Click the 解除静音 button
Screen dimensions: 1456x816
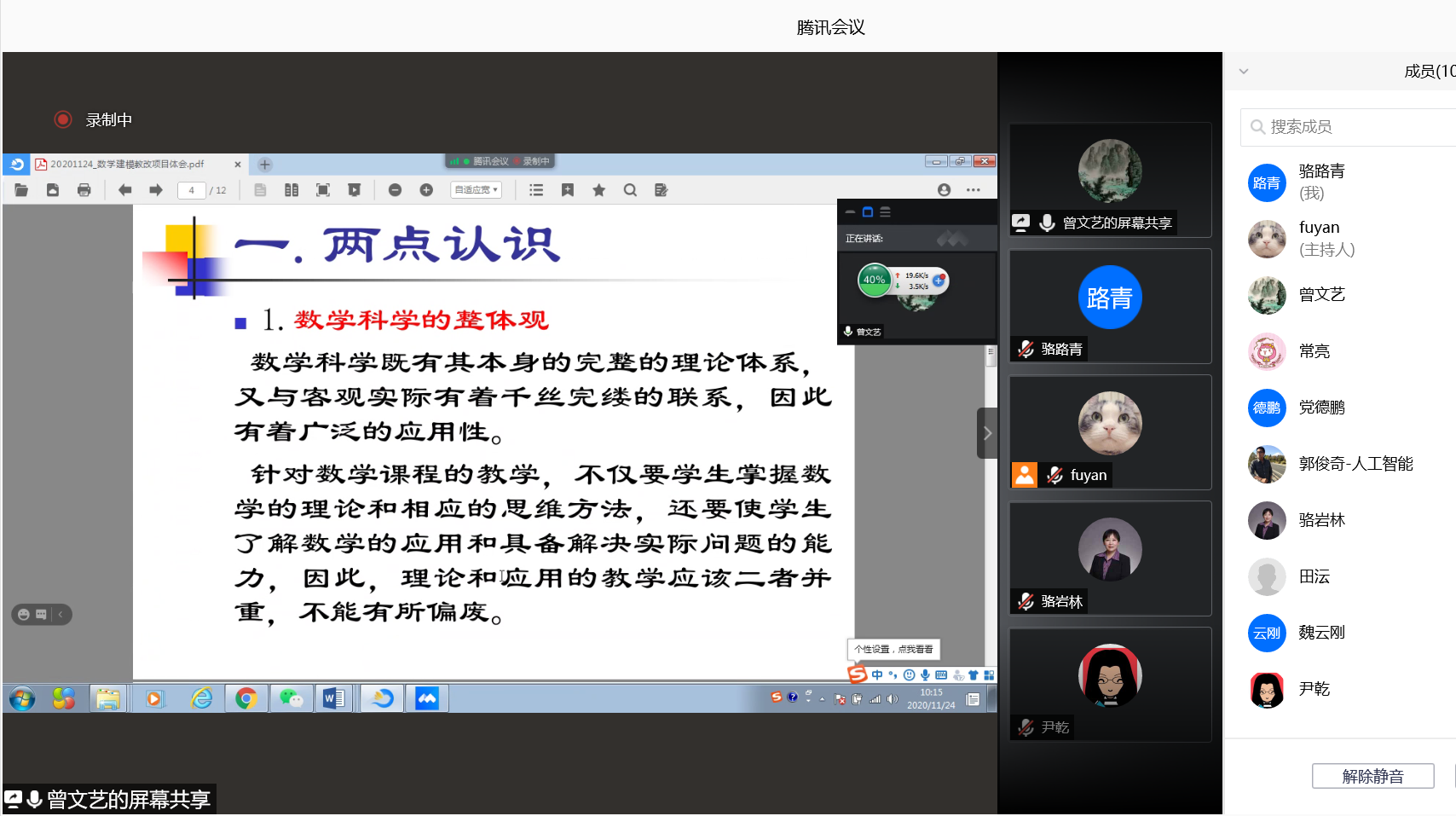pos(1372,776)
